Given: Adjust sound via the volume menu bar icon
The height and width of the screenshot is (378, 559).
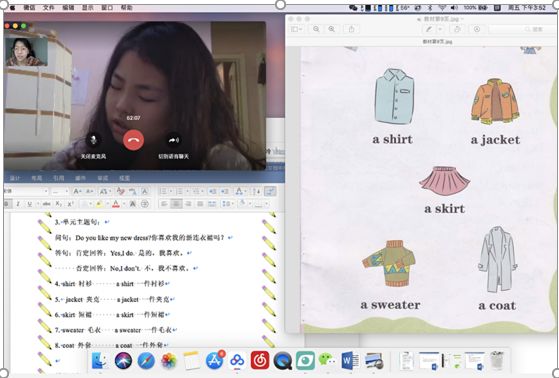Looking at the screenshot, I should point(454,7).
